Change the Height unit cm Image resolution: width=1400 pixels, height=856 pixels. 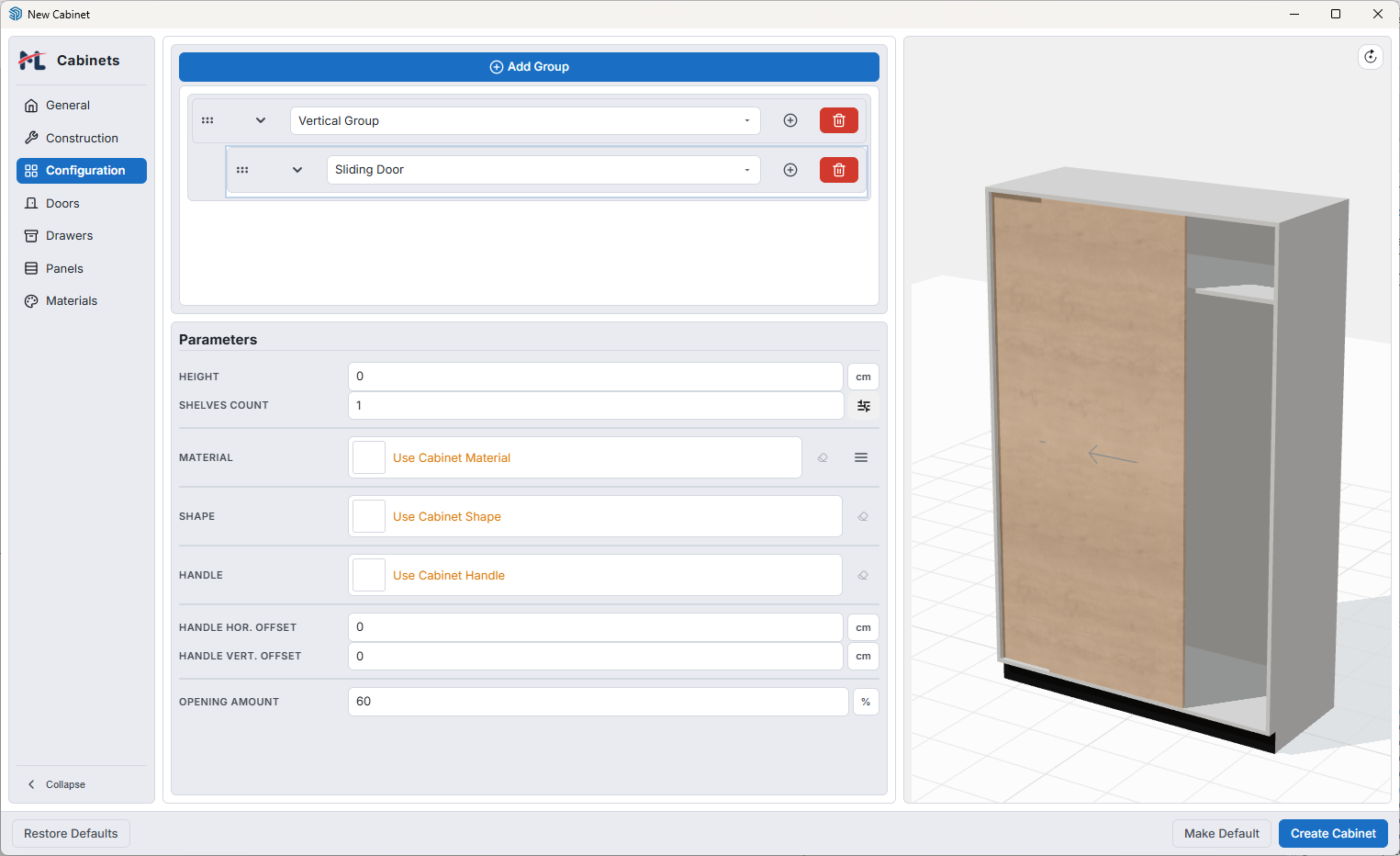[x=863, y=377]
